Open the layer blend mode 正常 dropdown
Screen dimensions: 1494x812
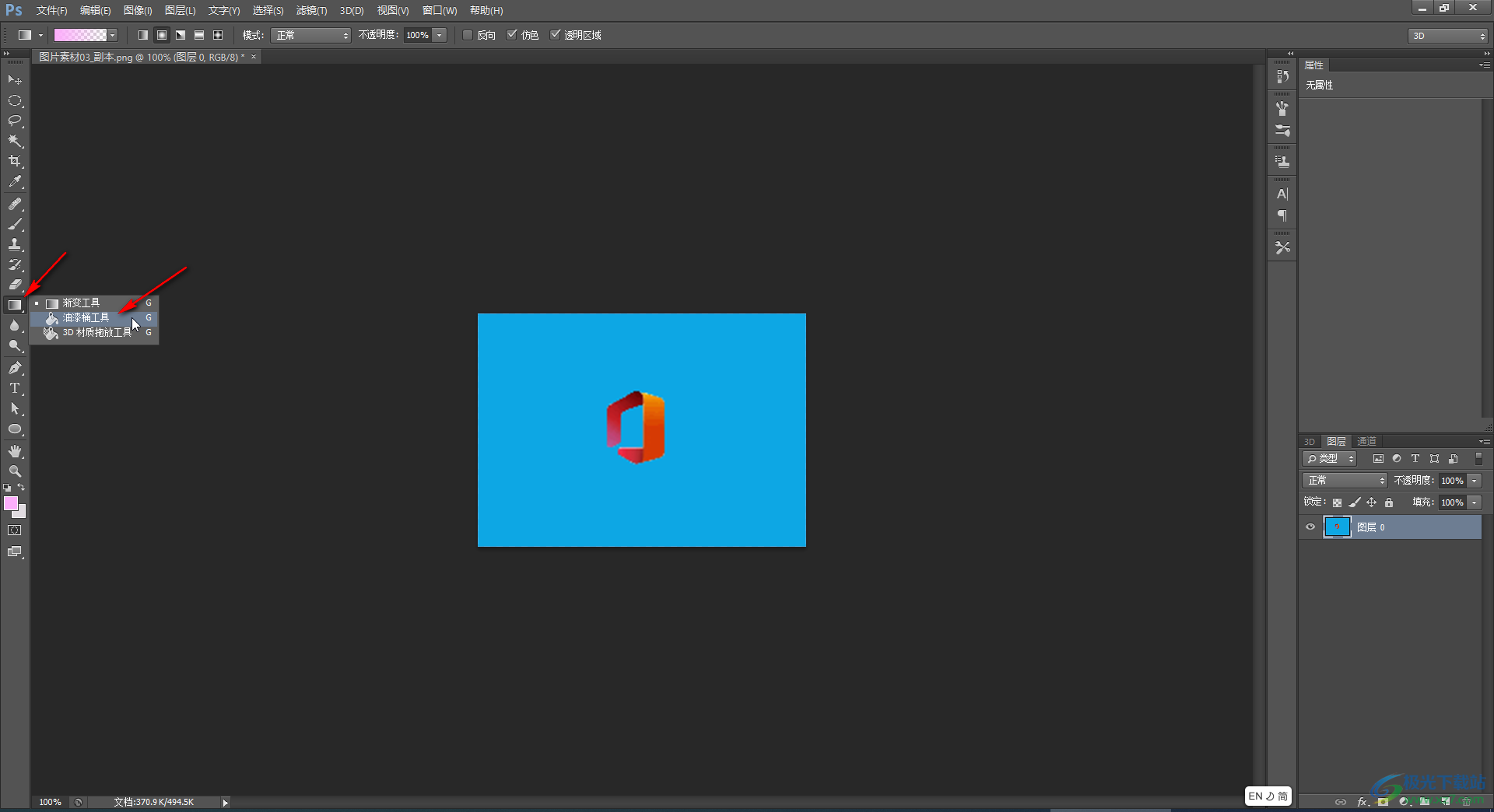pos(1345,481)
